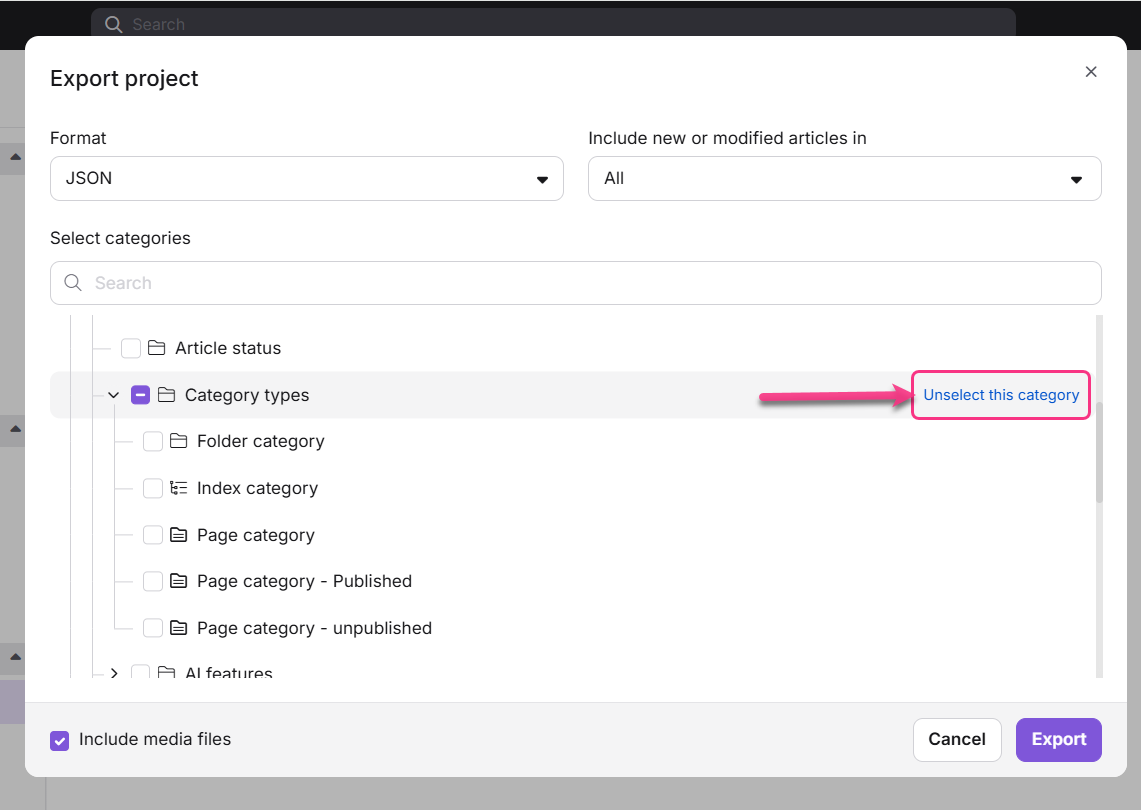
Task: Select the Page category label
Action: pos(255,536)
